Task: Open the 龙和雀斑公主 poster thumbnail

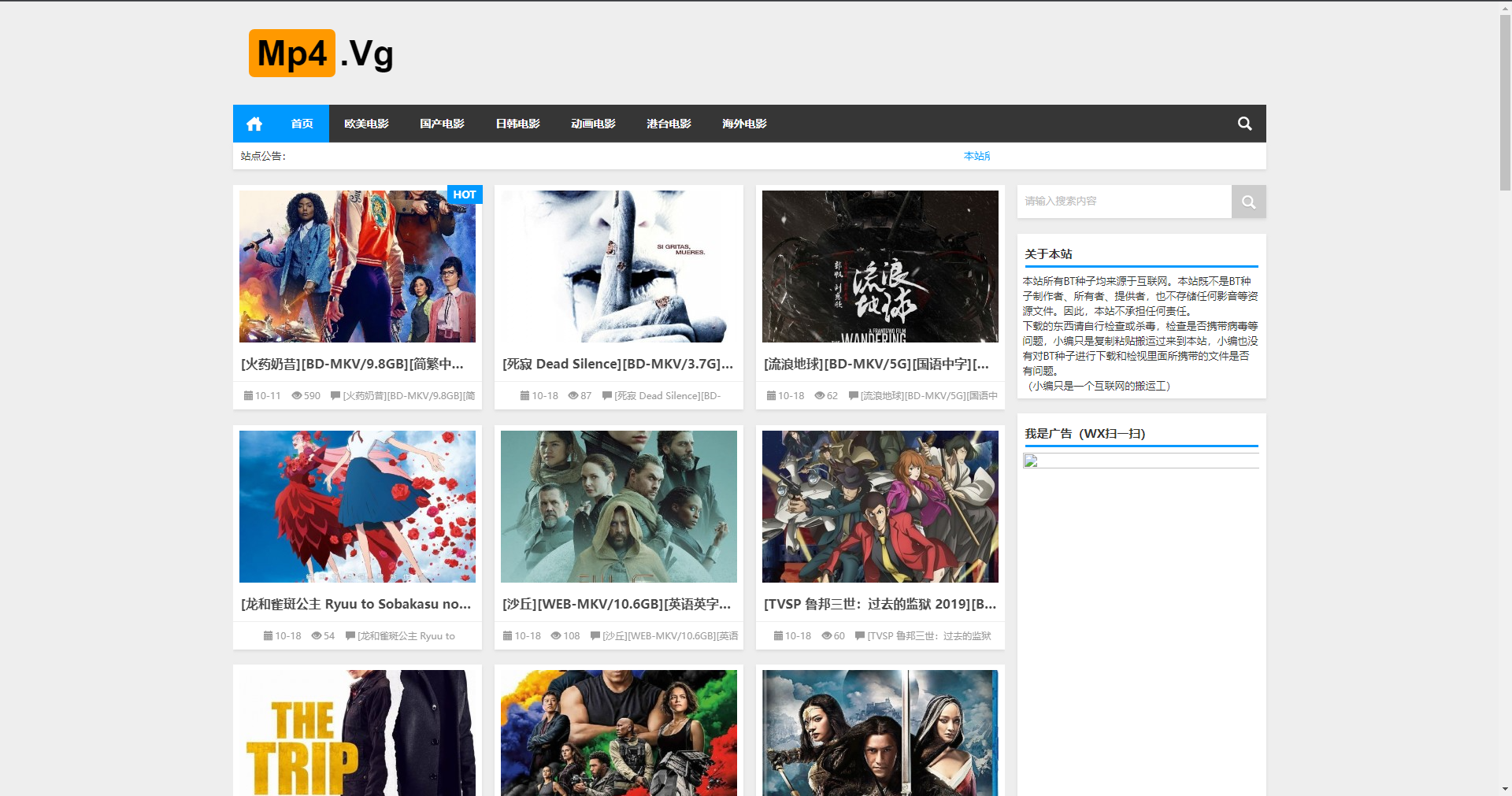Action: click(358, 506)
